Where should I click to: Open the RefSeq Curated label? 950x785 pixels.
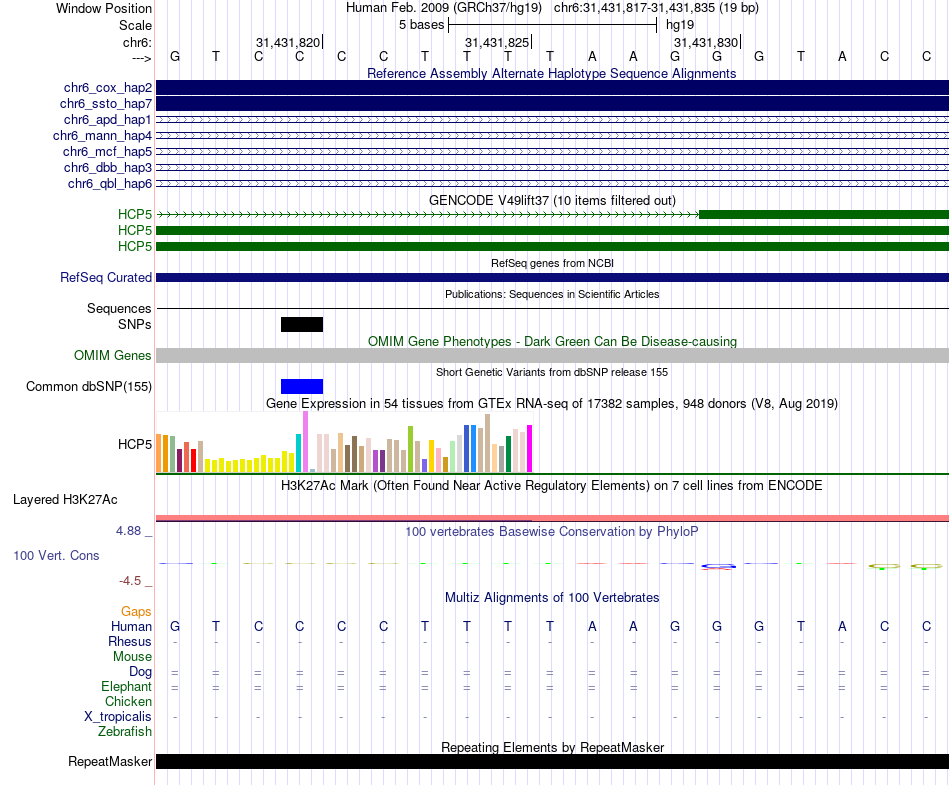coord(106,277)
